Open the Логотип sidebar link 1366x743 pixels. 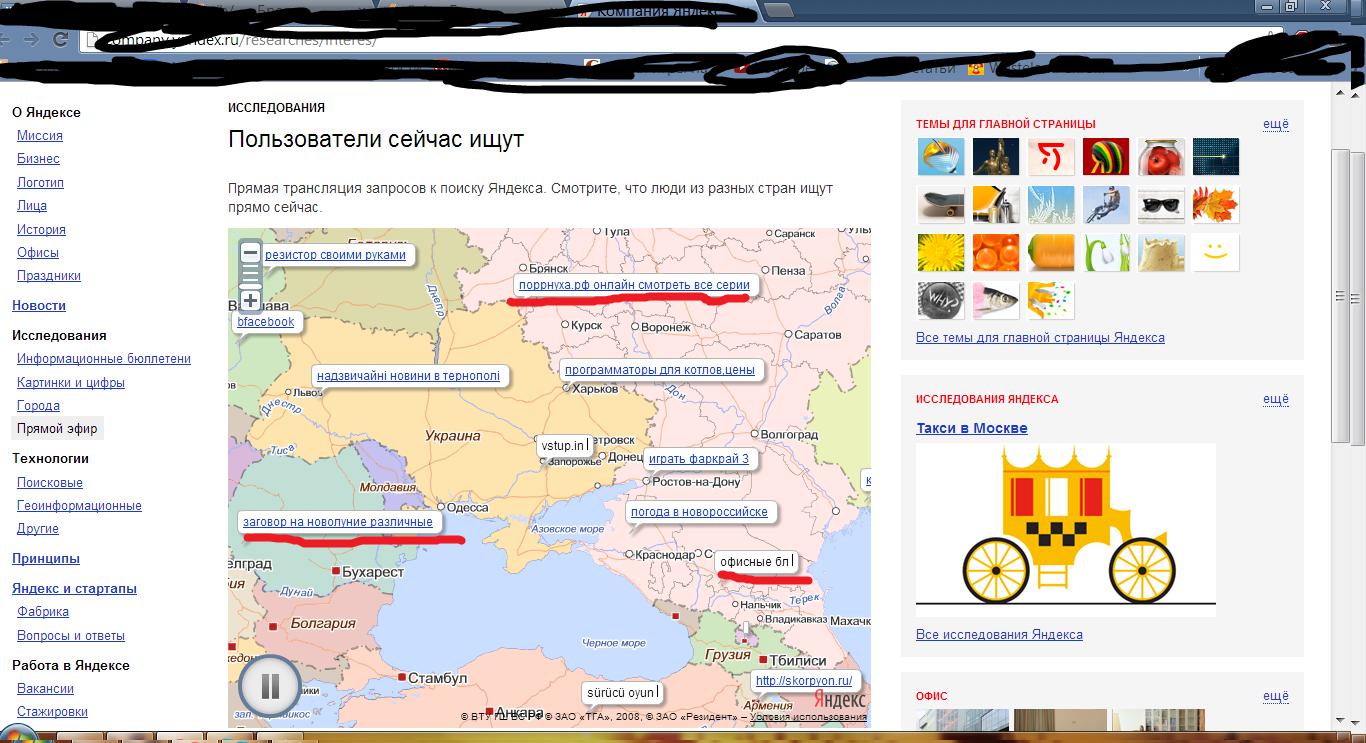[x=40, y=183]
